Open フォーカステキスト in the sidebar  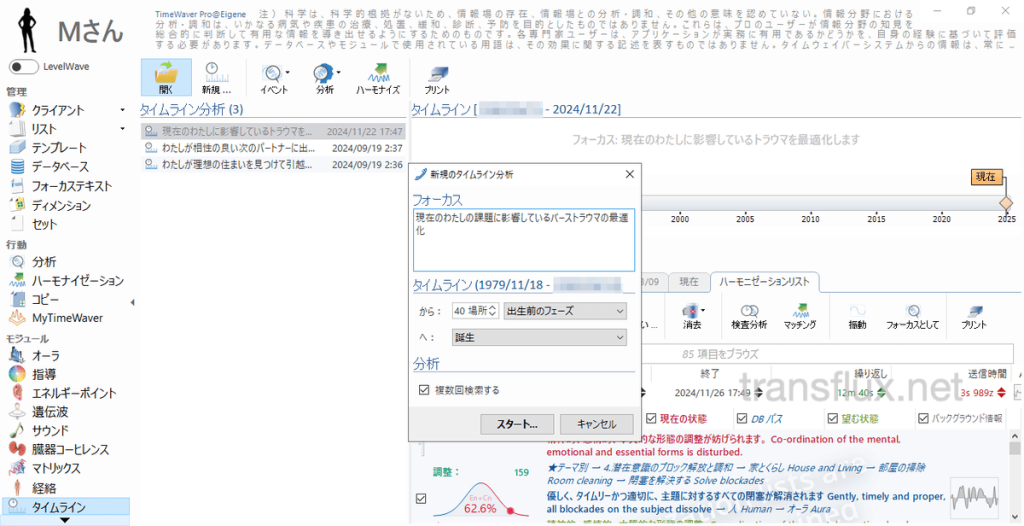point(72,186)
